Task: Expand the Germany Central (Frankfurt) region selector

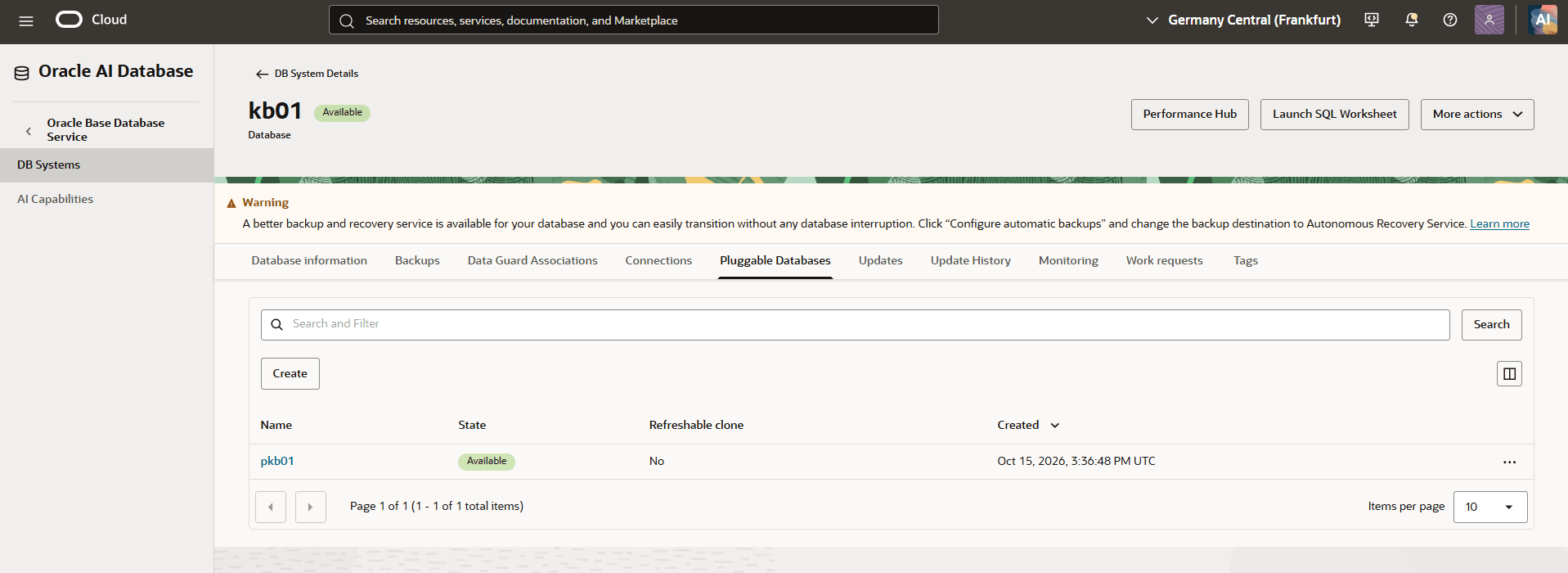Action: (1242, 20)
